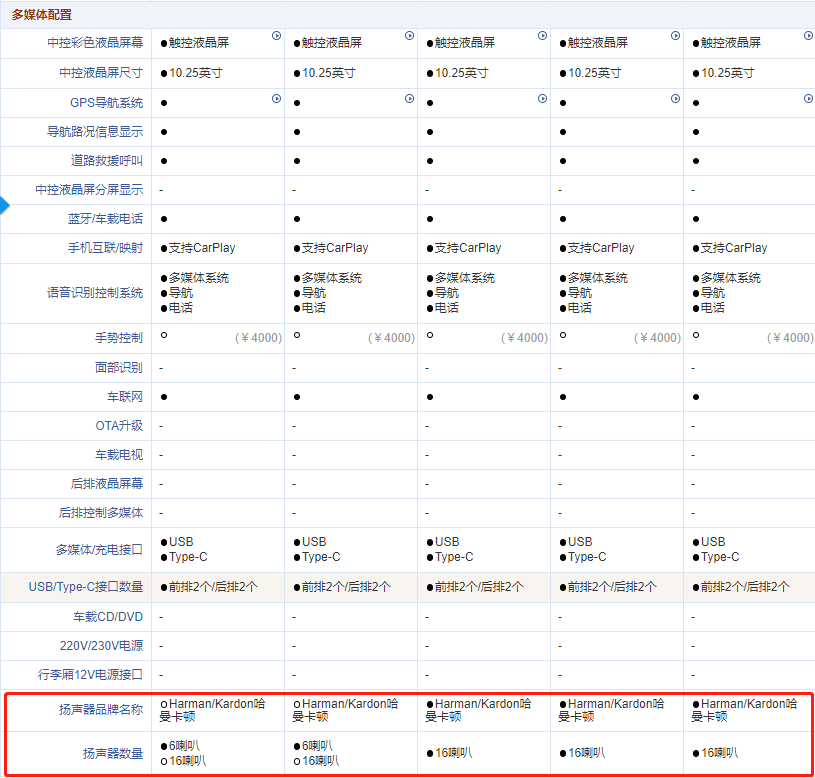
Task: Play video icon for 中控彩色液晶屏幕 in fifth column
Action: pos(808,35)
